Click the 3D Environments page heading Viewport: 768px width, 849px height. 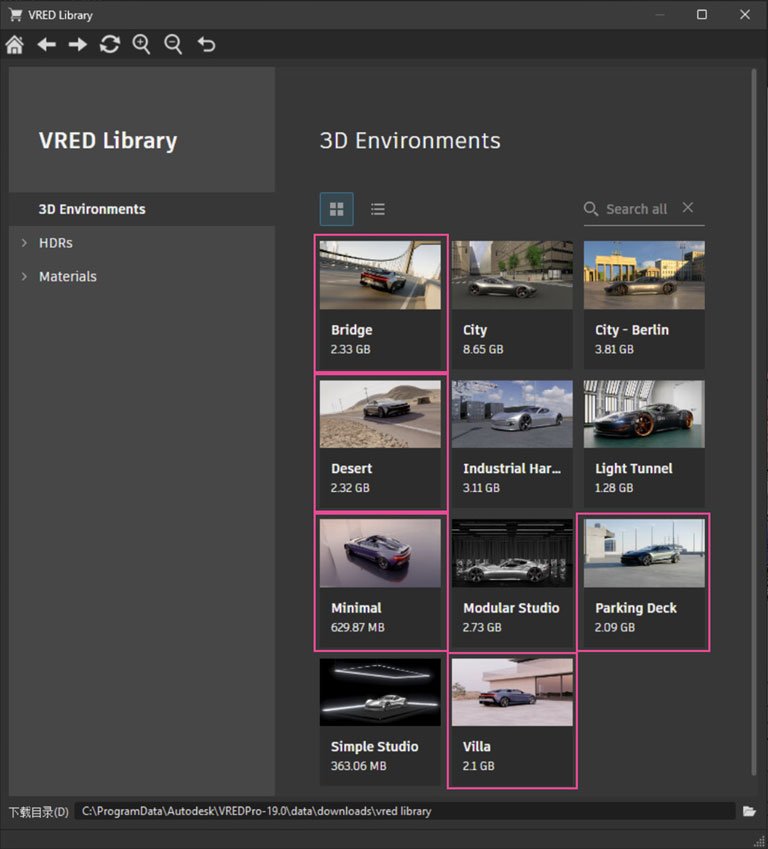(x=410, y=141)
